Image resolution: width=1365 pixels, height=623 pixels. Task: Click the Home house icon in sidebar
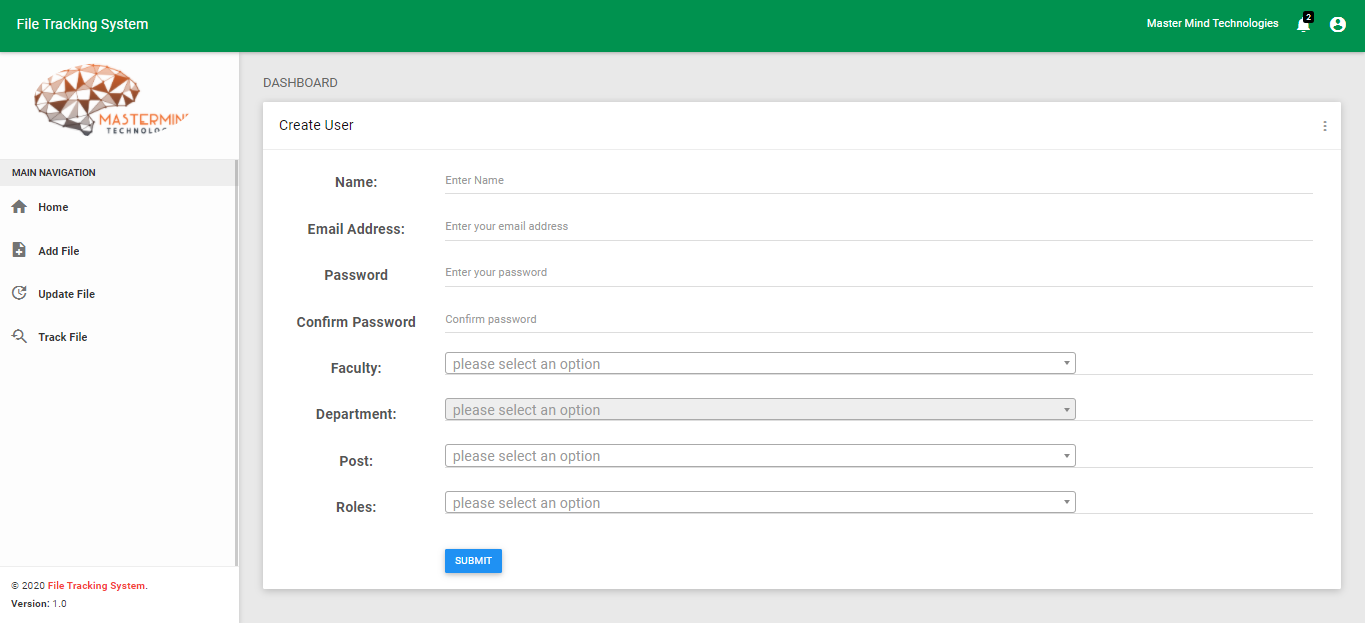[x=19, y=207]
